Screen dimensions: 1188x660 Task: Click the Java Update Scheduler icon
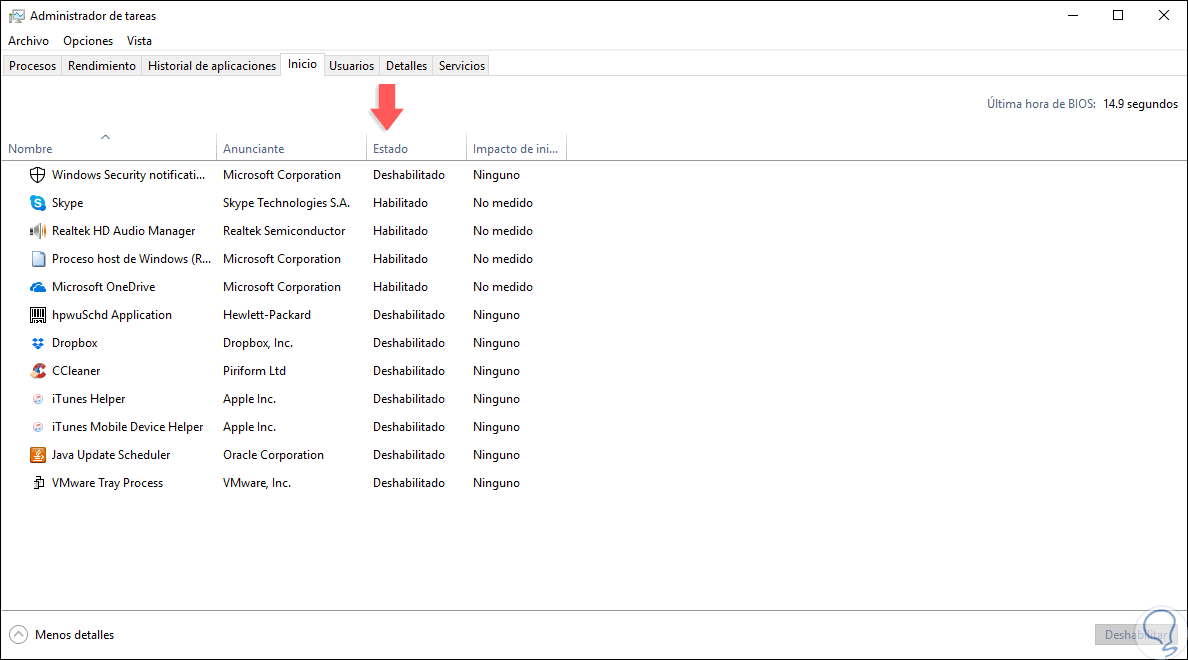[x=37, y=455]
